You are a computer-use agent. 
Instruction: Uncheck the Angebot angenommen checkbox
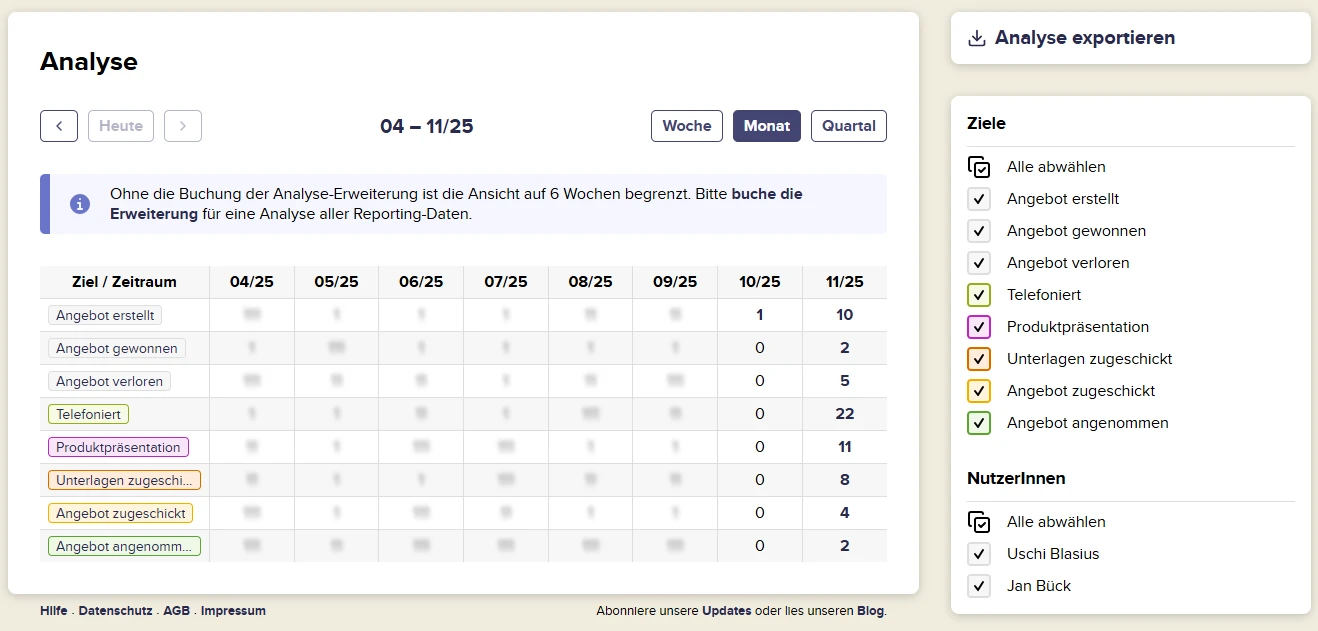[979, 423]
